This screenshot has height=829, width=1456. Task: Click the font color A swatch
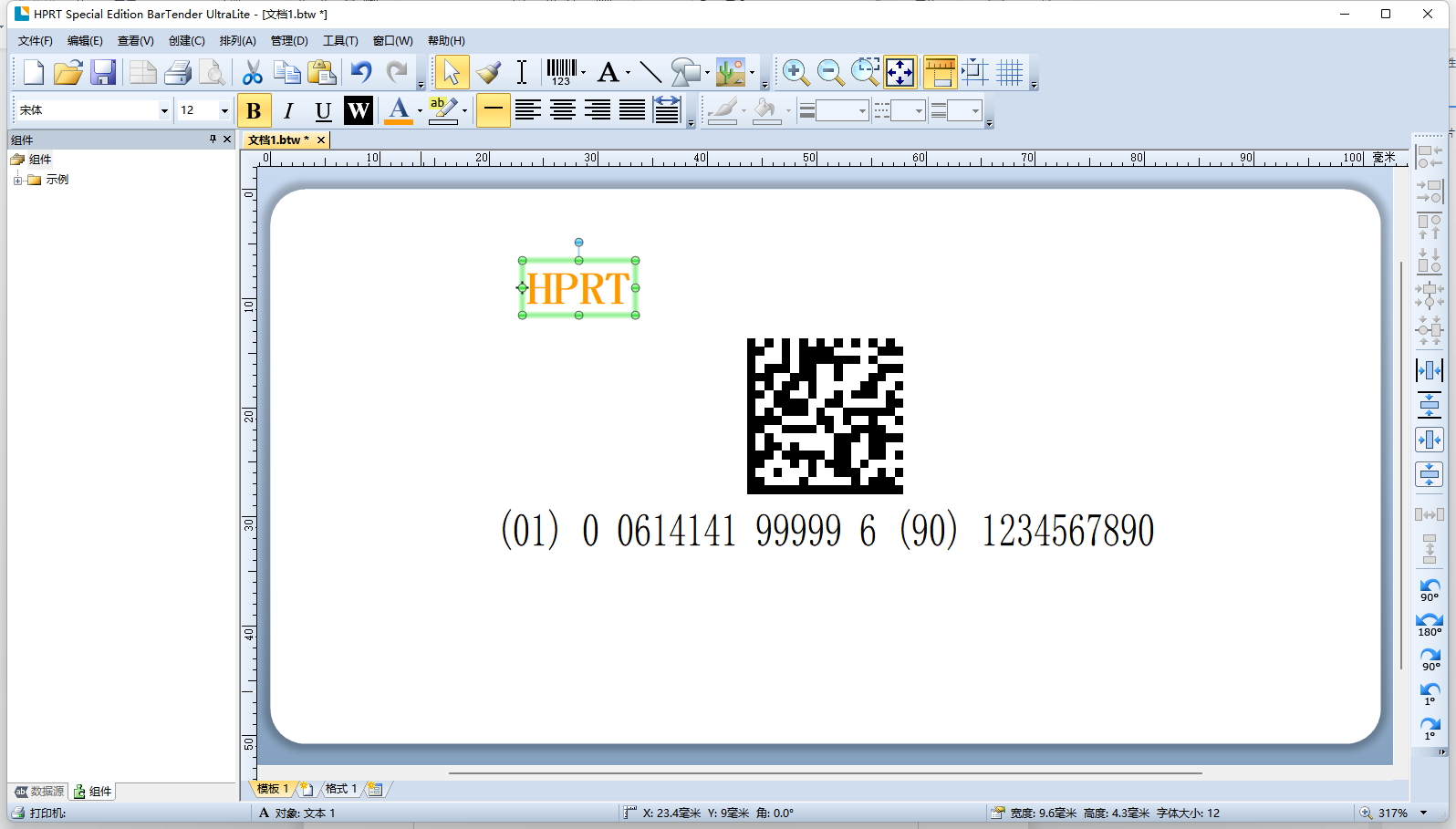click(398, 110)
